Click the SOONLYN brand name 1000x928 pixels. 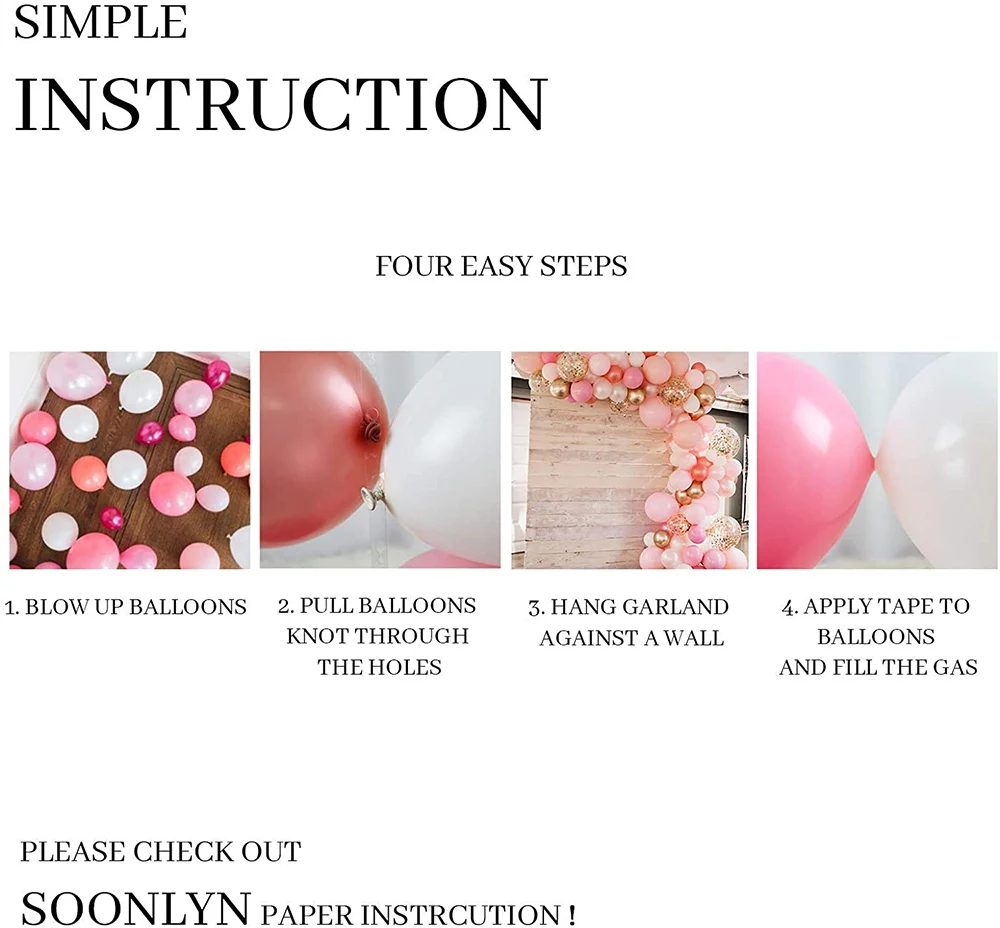135,907
